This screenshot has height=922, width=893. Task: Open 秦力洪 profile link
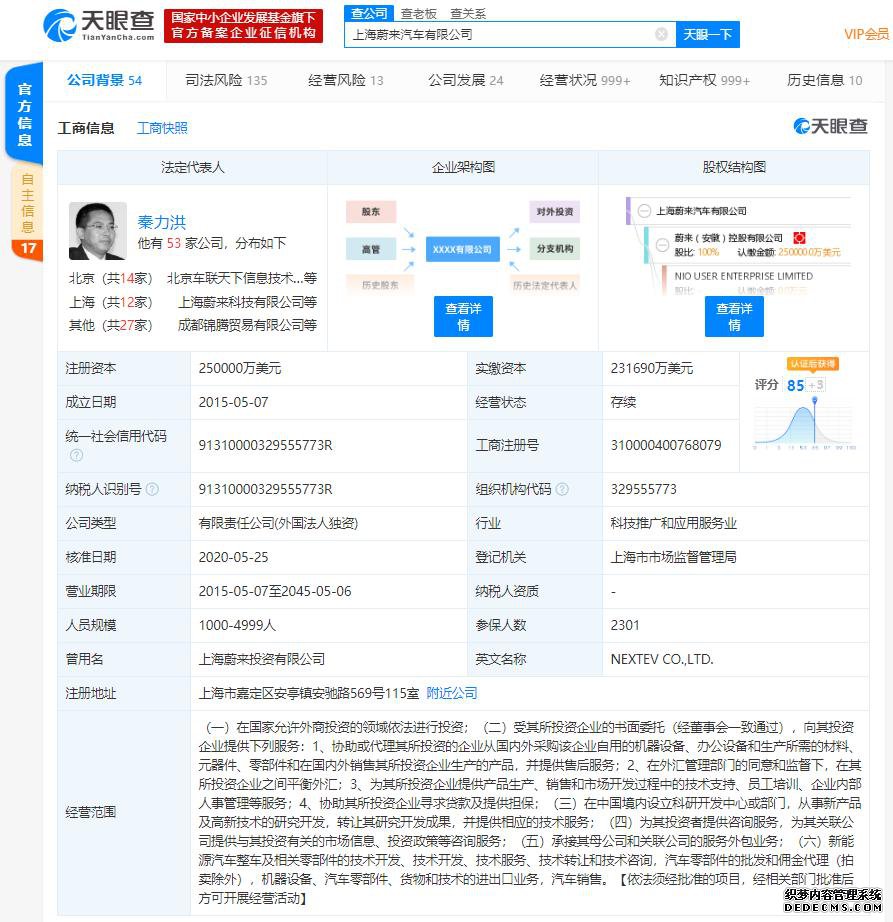click(x=162, y=222)
